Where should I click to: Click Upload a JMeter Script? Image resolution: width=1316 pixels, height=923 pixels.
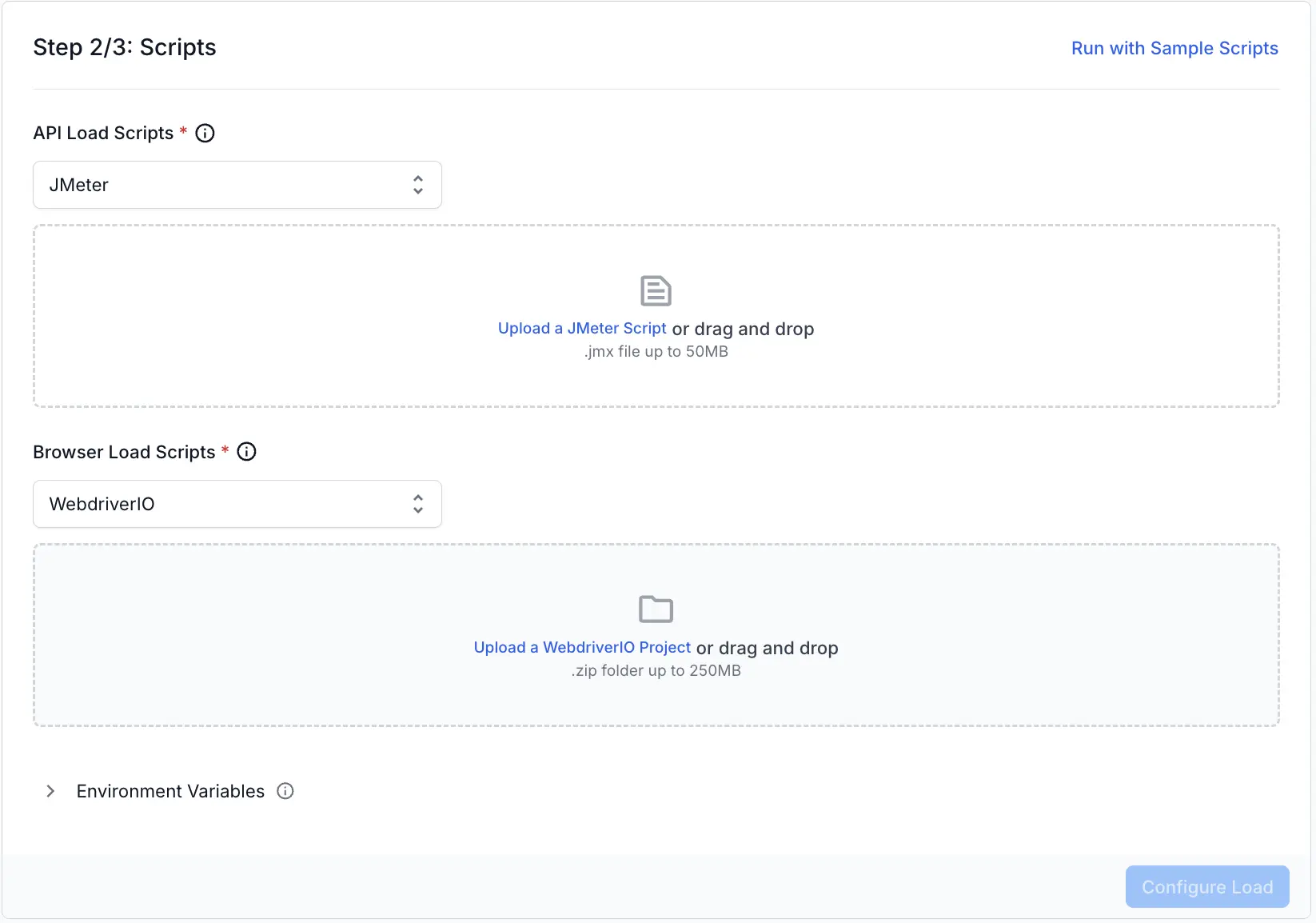581,328
